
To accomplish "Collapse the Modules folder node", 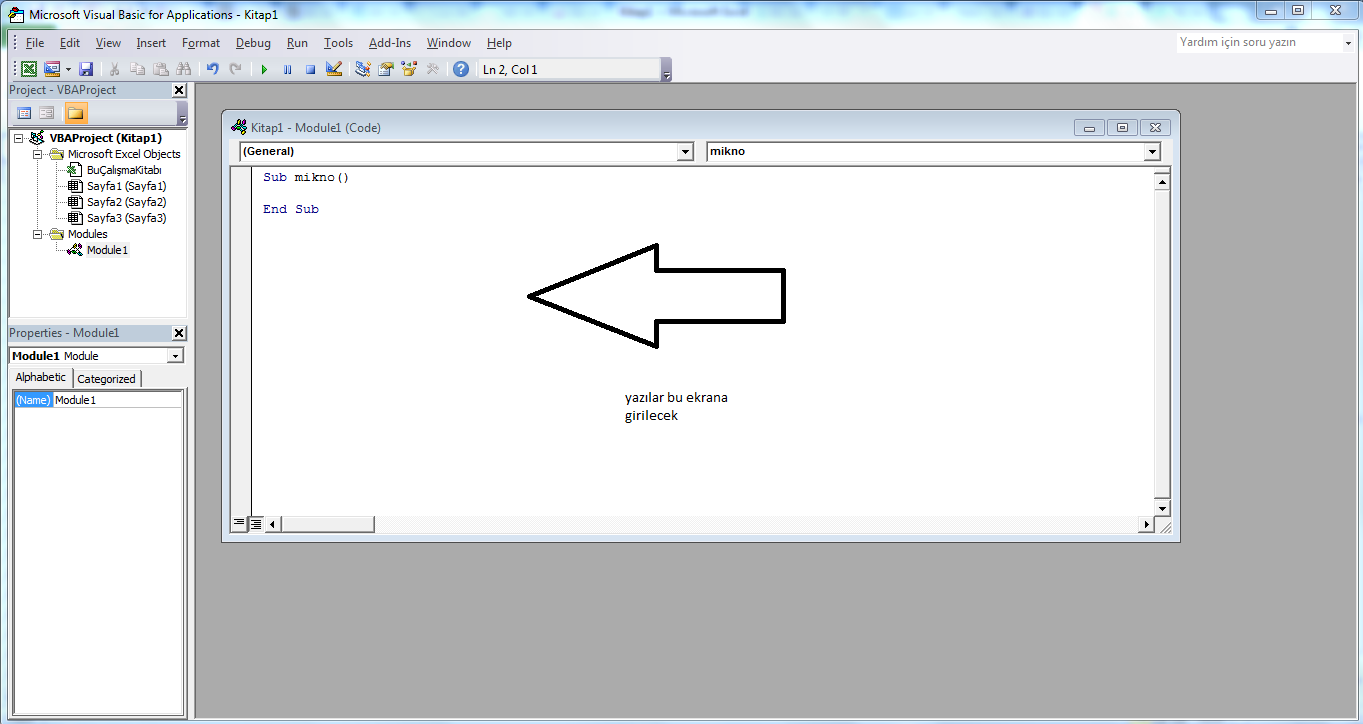I will [x=38, y=234].
